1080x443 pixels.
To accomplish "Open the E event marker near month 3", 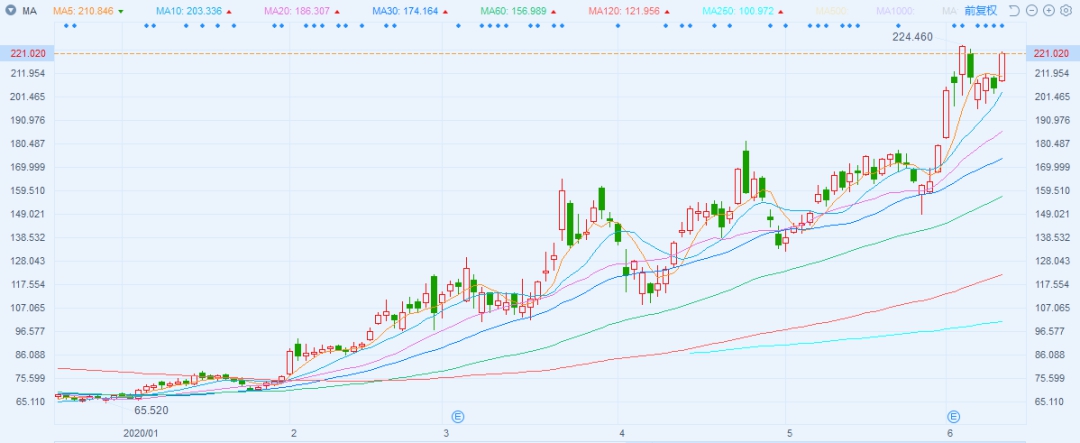I will (457, 416).
